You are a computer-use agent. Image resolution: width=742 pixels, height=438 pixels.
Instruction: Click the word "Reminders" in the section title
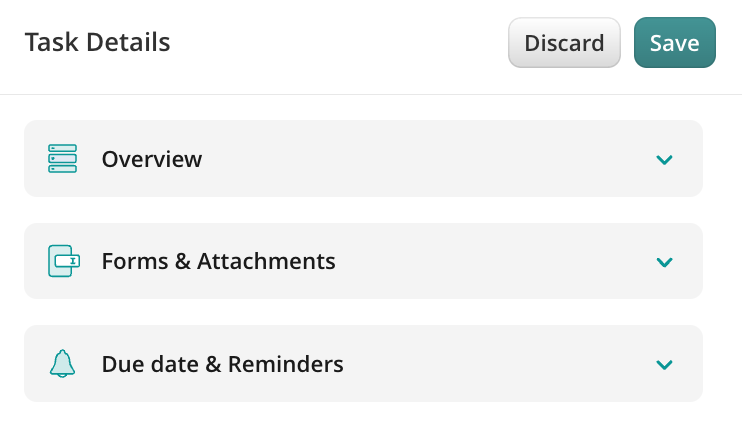point(285,364)
